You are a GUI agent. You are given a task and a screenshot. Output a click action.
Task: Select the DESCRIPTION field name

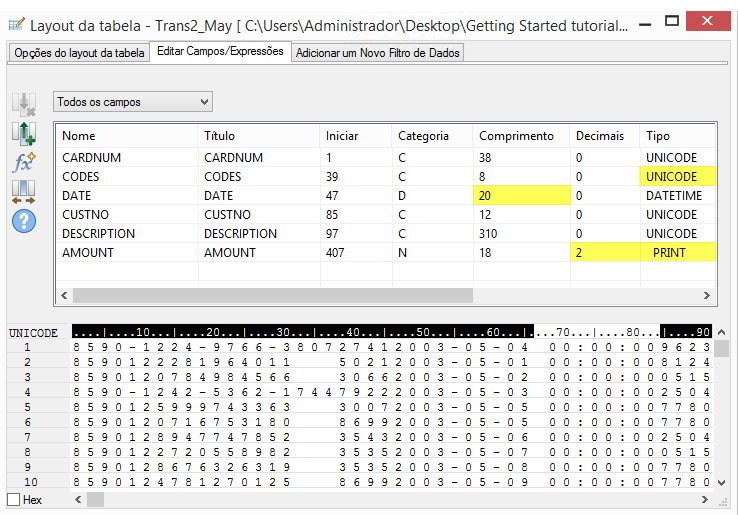(x=99, y=234)
